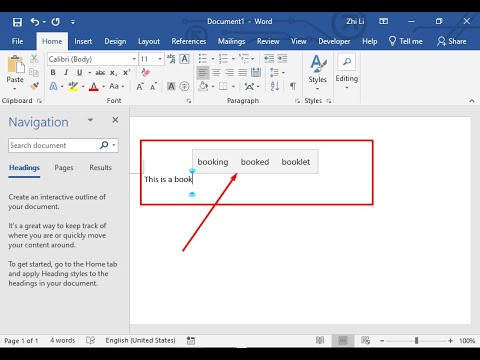480x360 pixels.
Task: Undo the last action
Action: [35, 22]
